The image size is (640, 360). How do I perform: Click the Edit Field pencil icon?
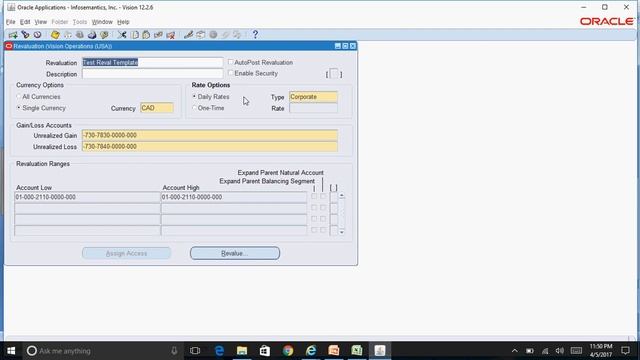point(188,35)
